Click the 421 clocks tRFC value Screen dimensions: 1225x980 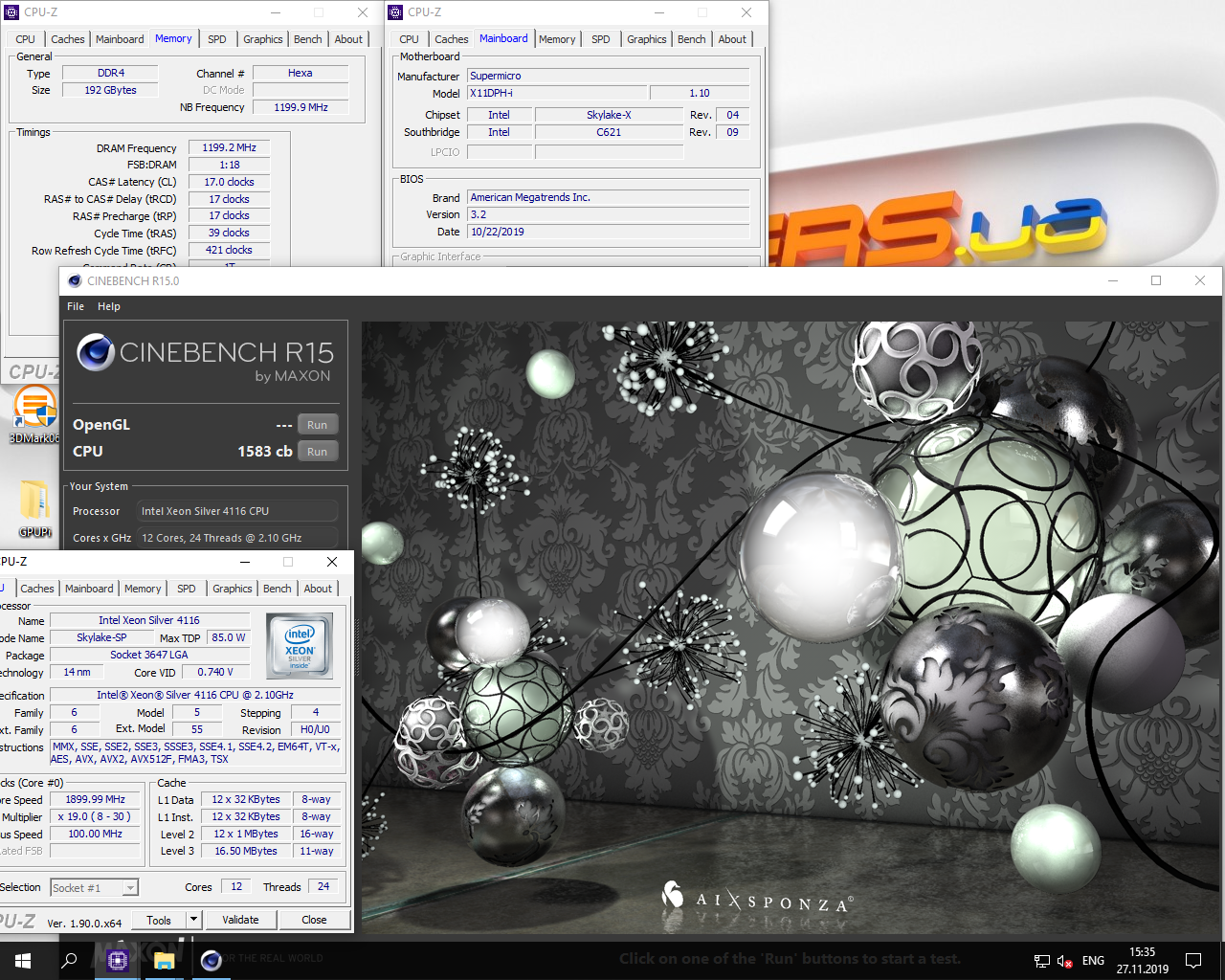pyautogui.click(x=230, y=250)
